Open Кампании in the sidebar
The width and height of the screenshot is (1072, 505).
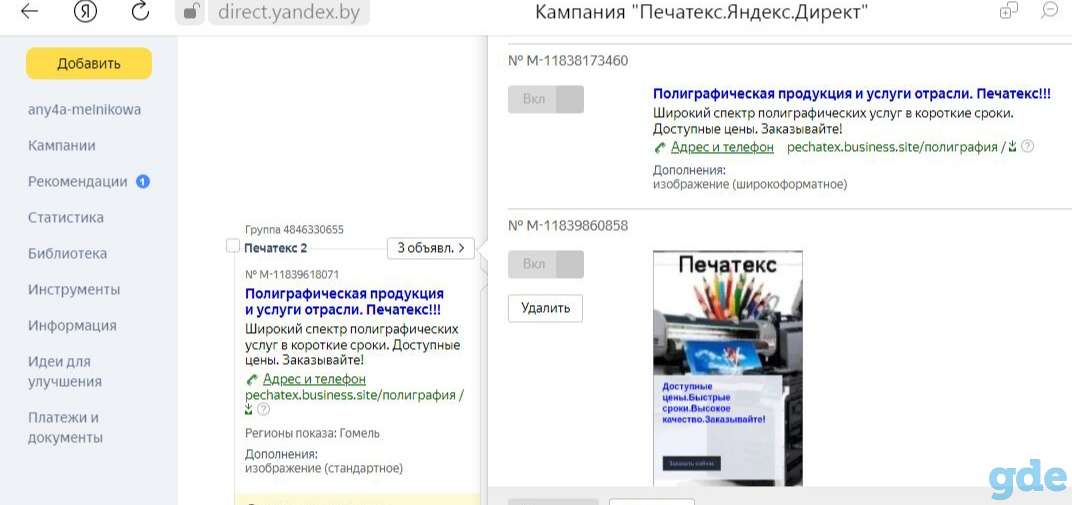pyautogui.click(x=62, y=146)
